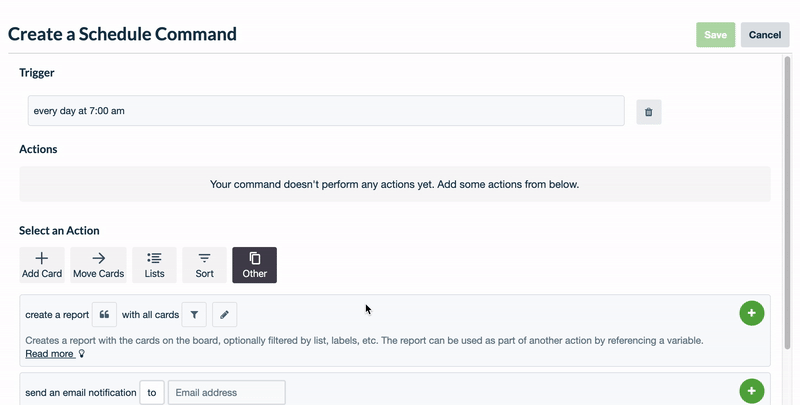Focus the Email address field
This screenshot has width=800, height=405.
click(x=227, y=393)
